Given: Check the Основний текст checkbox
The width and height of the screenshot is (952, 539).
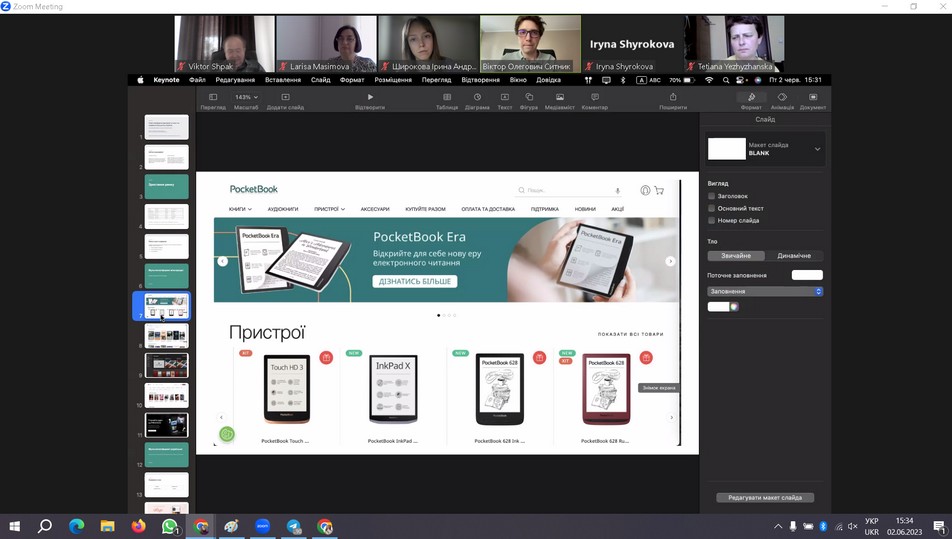Looking at the screenshot, I should [712, 208].
